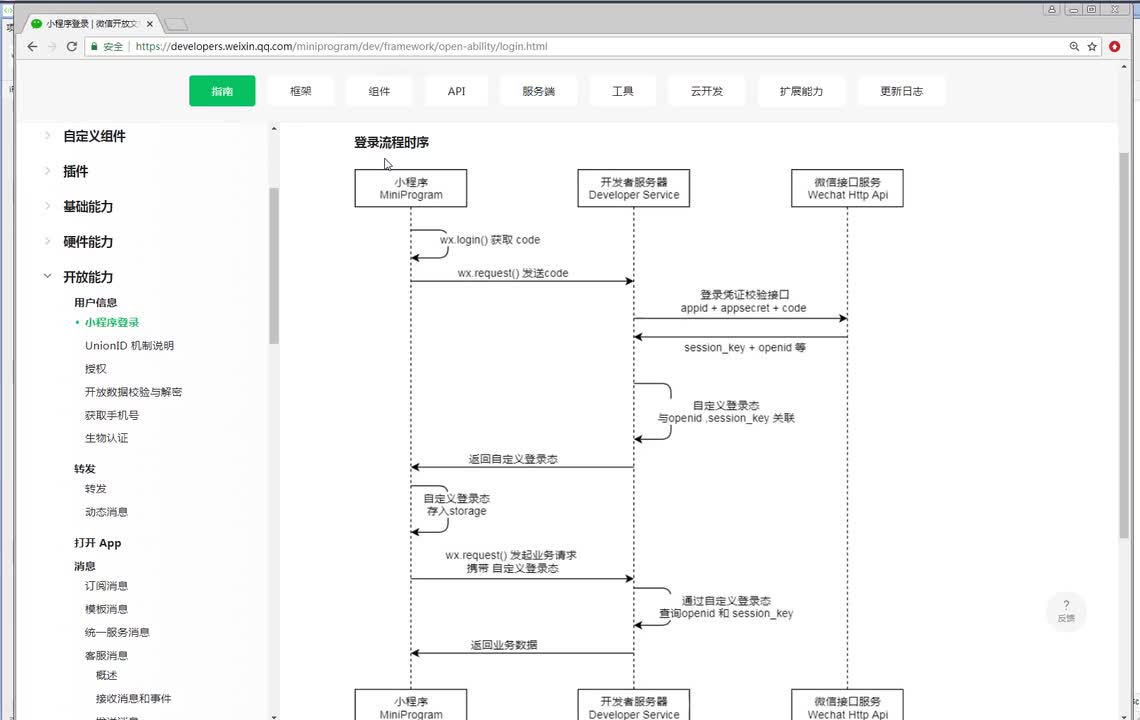Viewport: 1140px width, 720px height.
Task: Open the 统一服务消息 link
Action: click(x=117, y=632)
